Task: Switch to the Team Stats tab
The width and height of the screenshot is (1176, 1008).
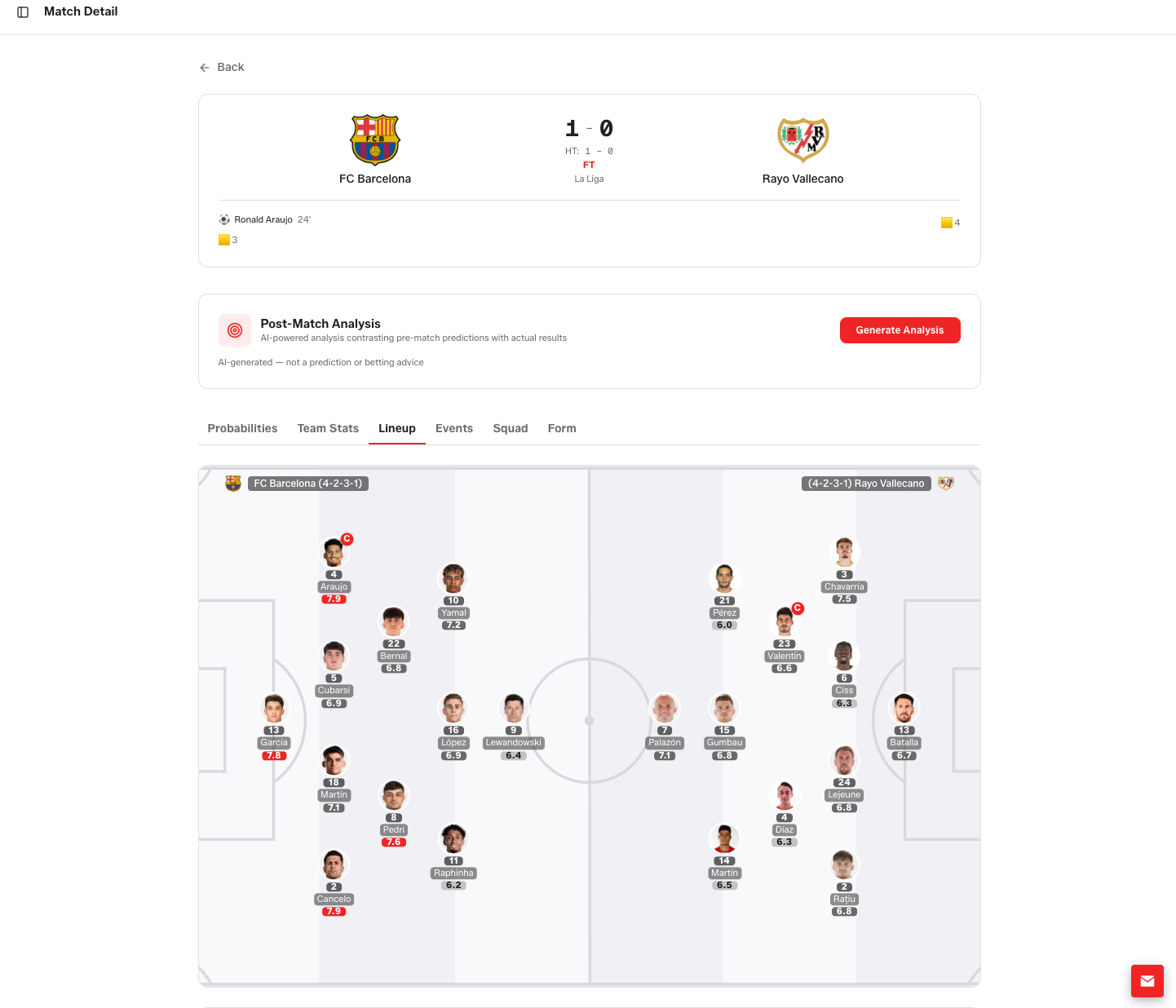Action: coord(327,428)
